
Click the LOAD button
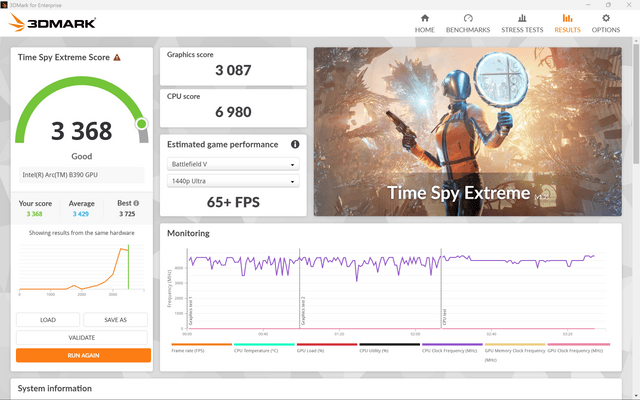point(48,320)
